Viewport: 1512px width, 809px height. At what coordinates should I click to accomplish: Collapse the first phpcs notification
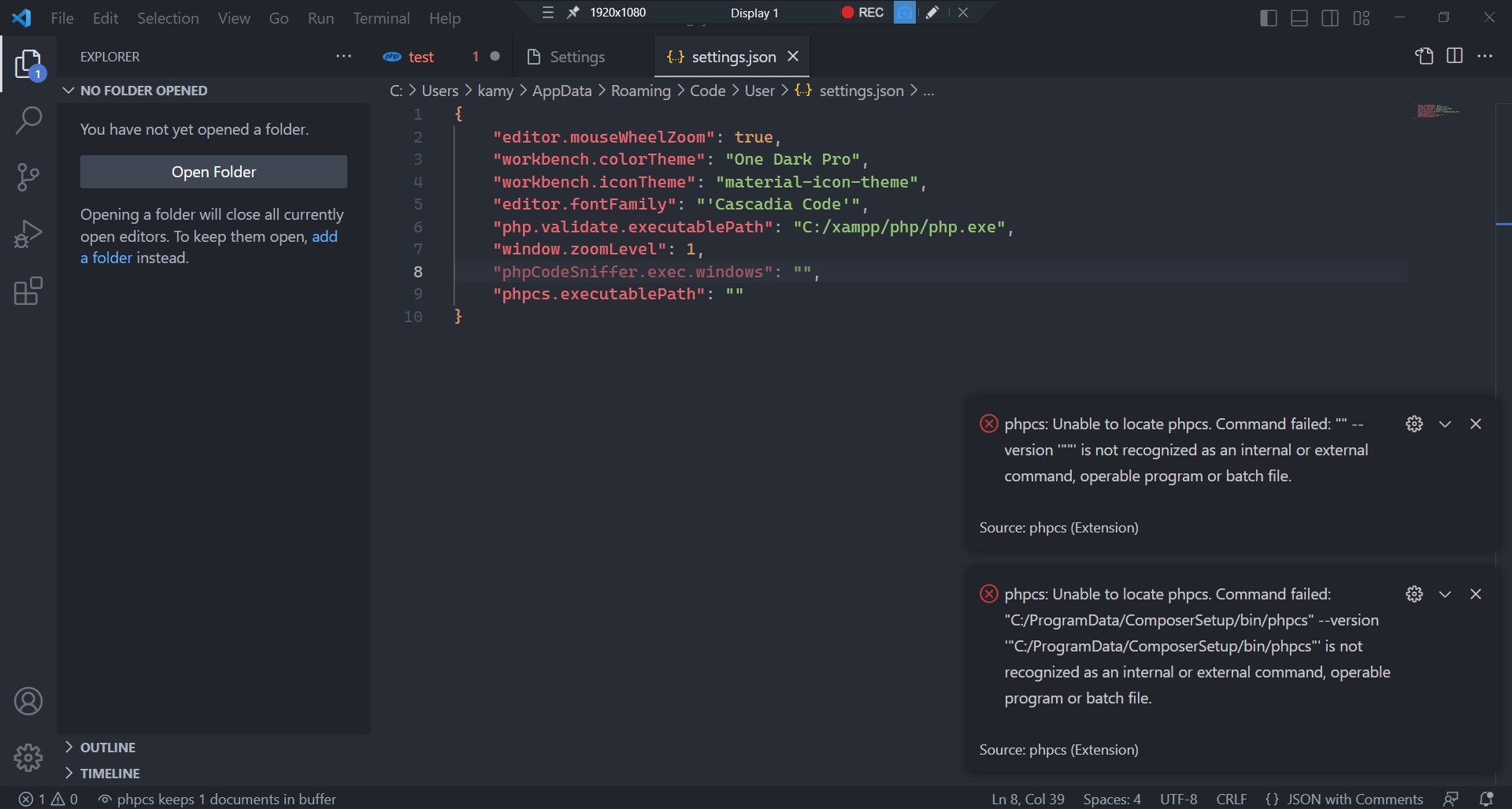[x=1445, y=424]
